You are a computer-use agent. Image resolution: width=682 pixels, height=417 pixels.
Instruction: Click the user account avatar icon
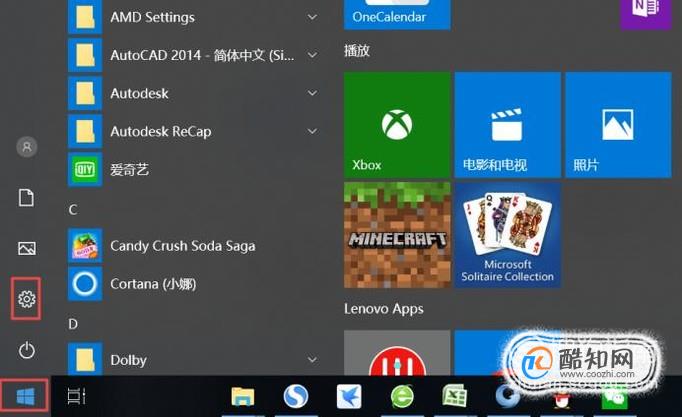tap(27, 147)
